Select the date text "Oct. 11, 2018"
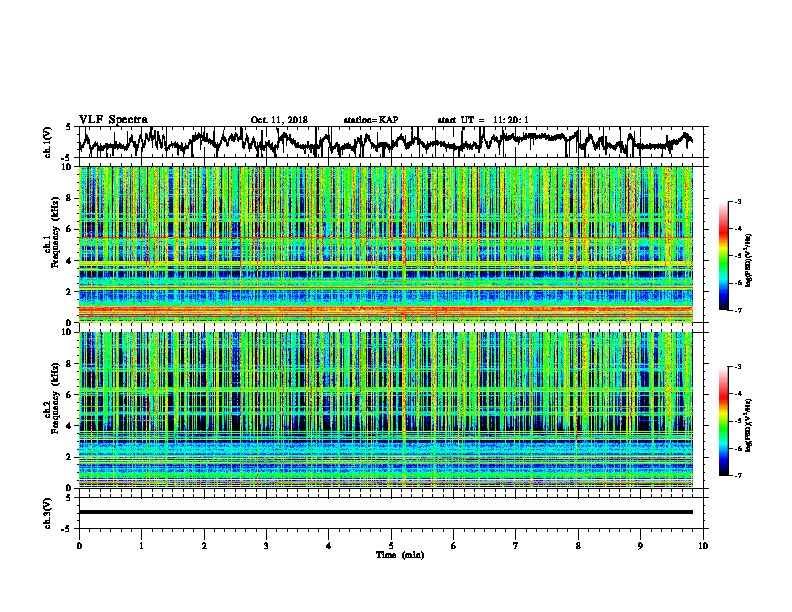Screen dimensions: 792x612 pyautogui.click(x=279, y=120)
